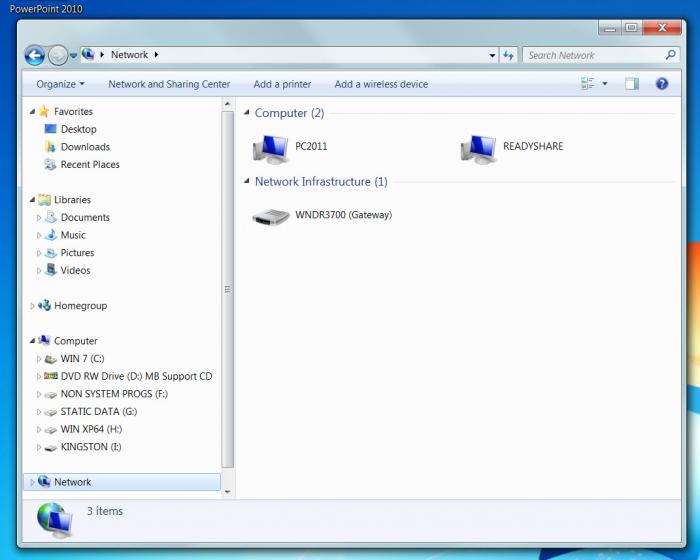Select Recent Places in Favorites
The height and width of the screenshot is (560, 700).
pos(89,165)
